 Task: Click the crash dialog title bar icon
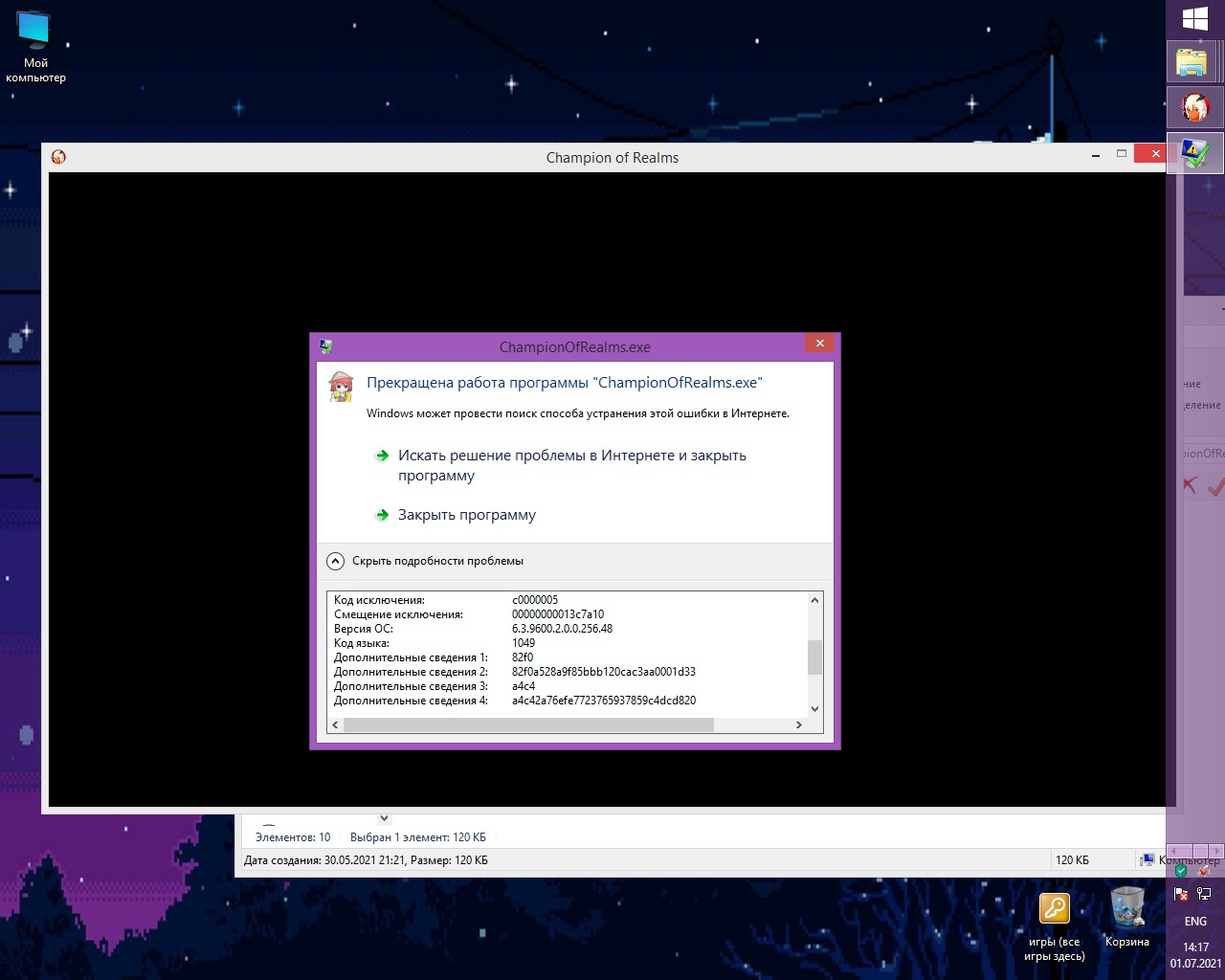point(325,346)
